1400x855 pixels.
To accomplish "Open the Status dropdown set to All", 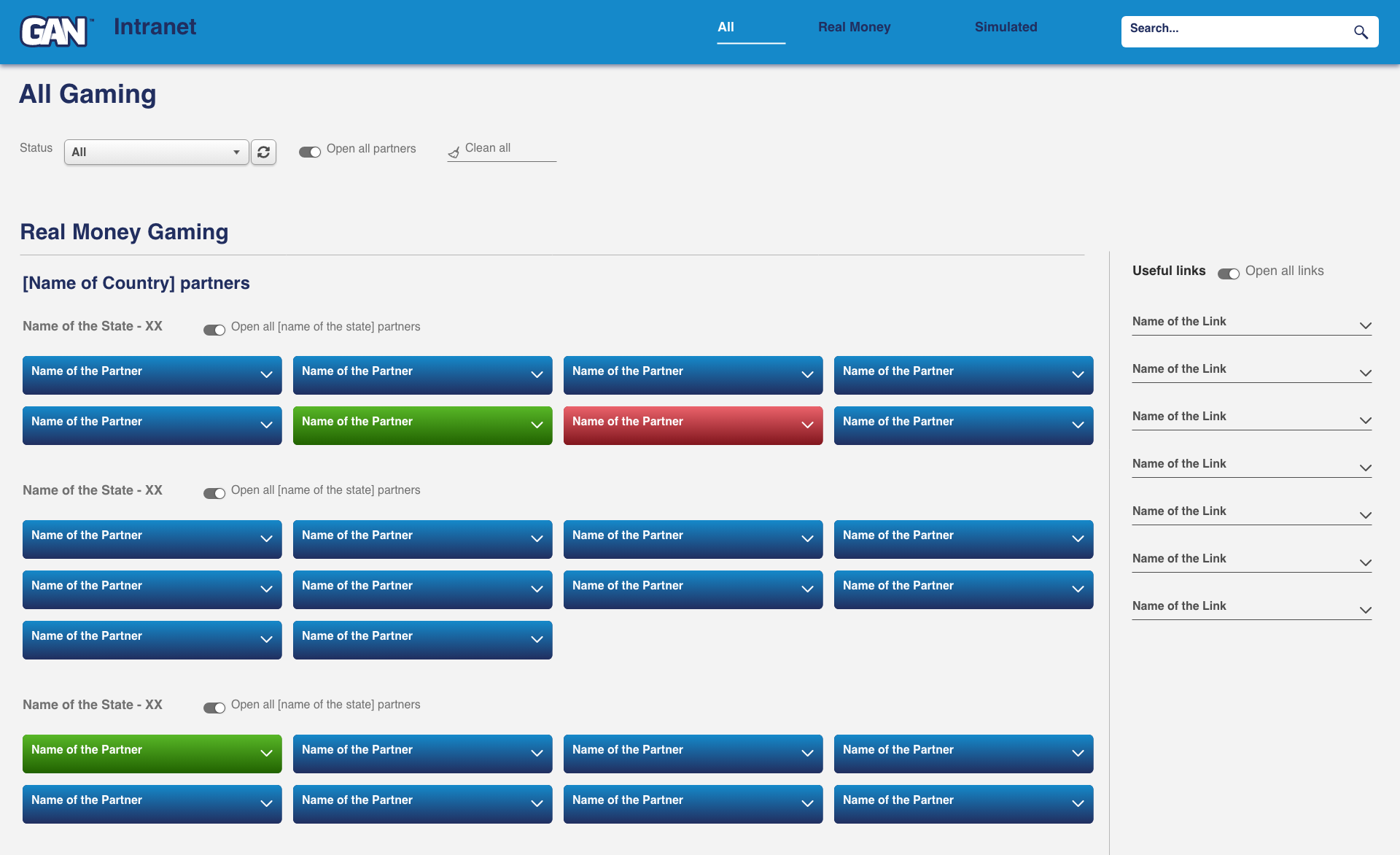I will (x=157, y=152).
